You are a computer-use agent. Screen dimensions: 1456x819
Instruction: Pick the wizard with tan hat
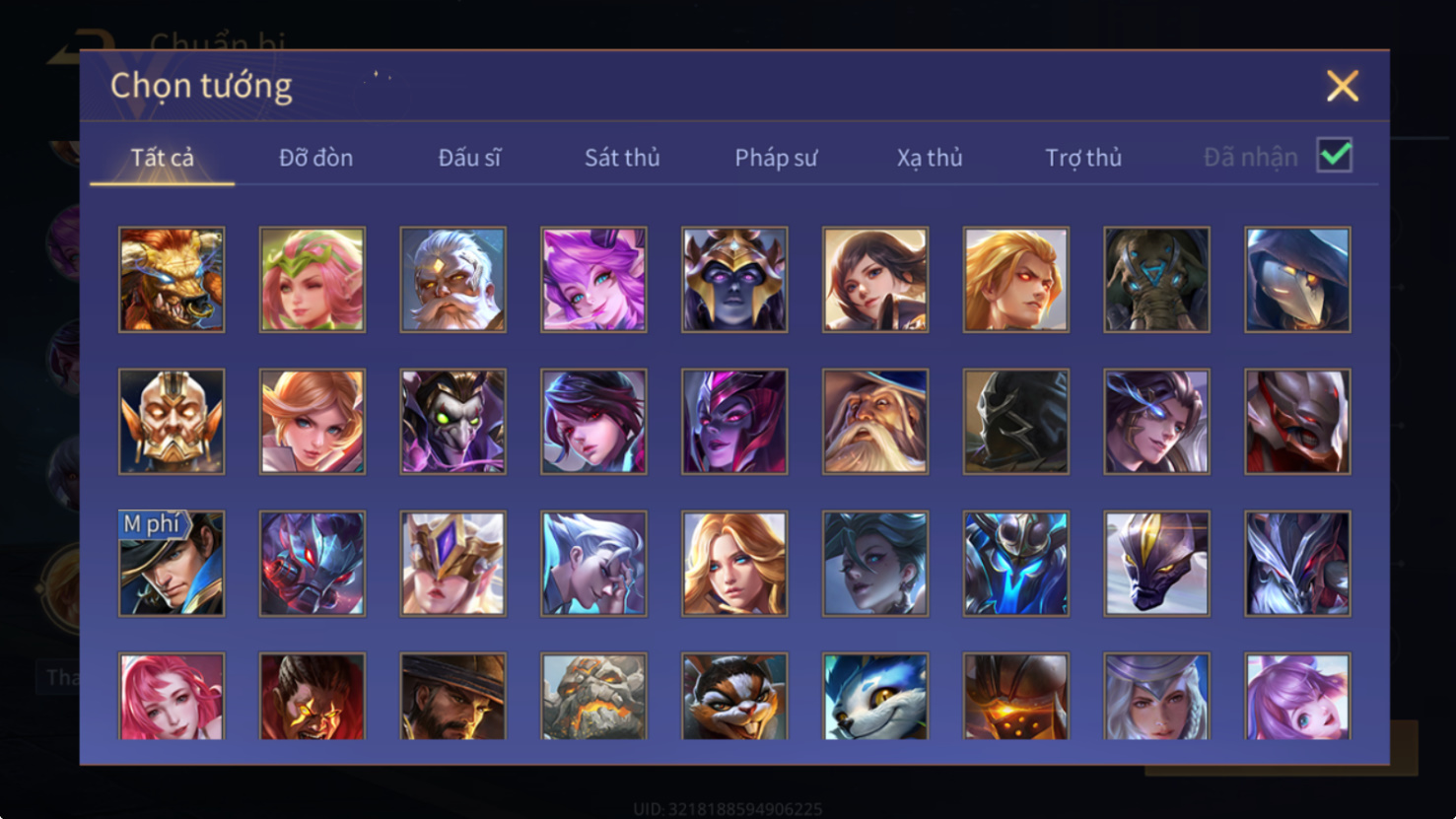875,422
